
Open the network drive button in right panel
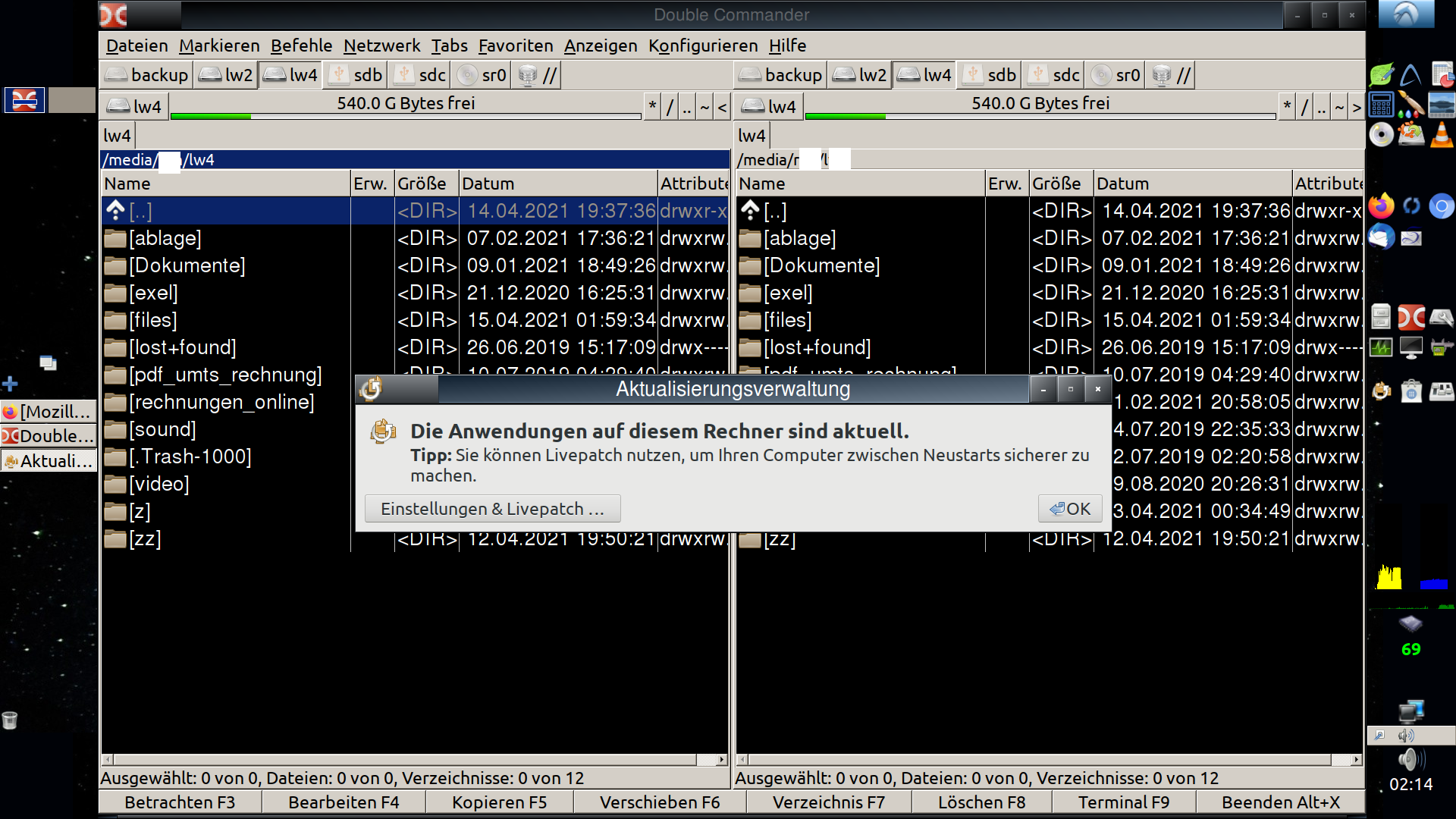click(1172, 75)
